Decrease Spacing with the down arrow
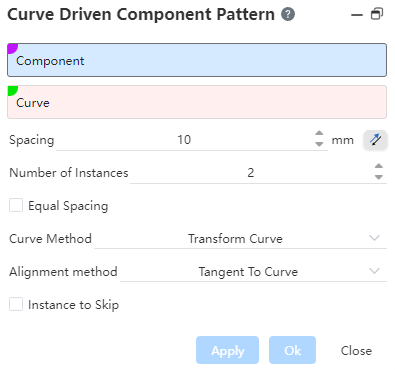The width and height of the screenshot is (395, 370). coord(319,144)
